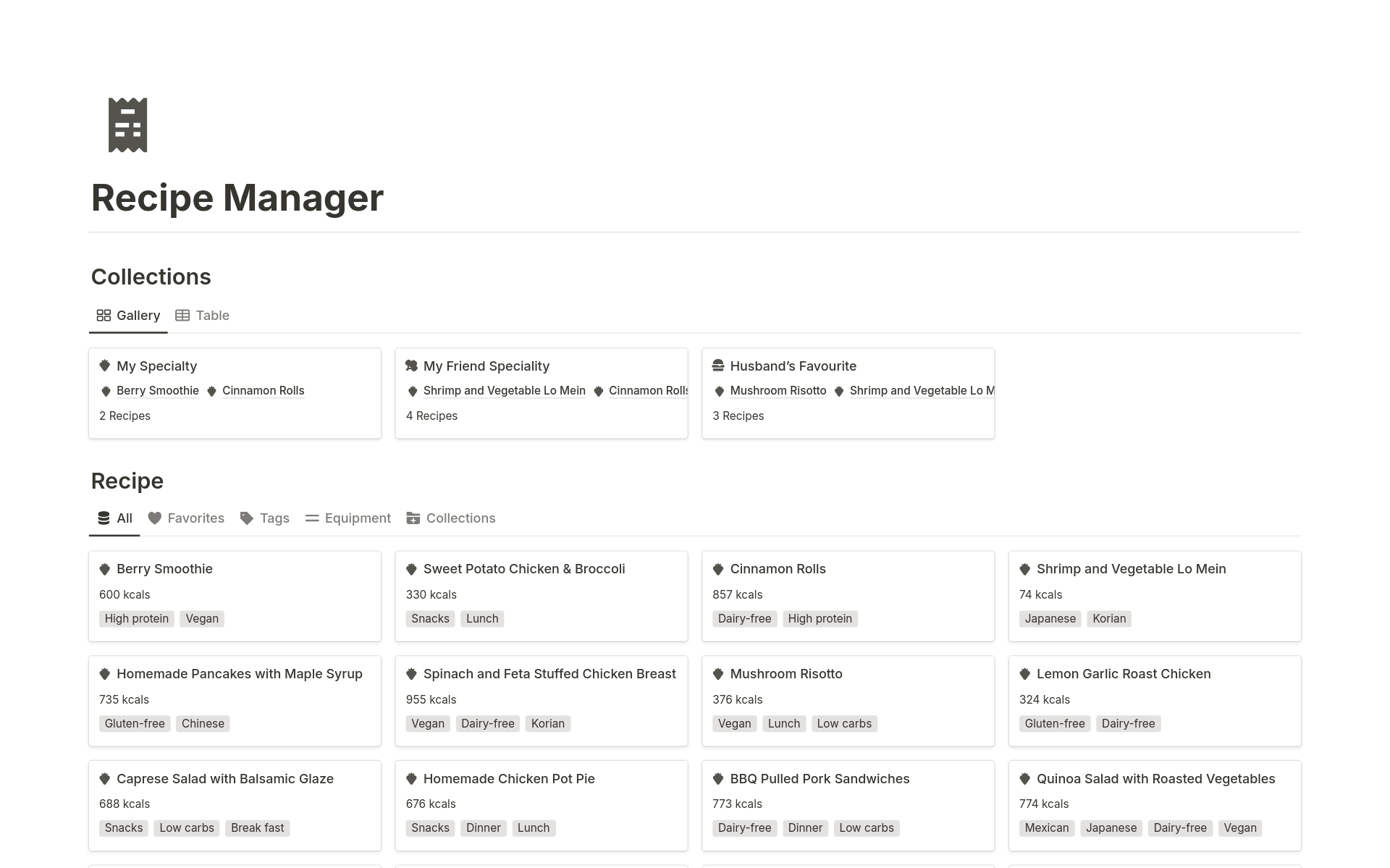
Task: Toggle the Favorites filter tab
Action: pos(186,518)
